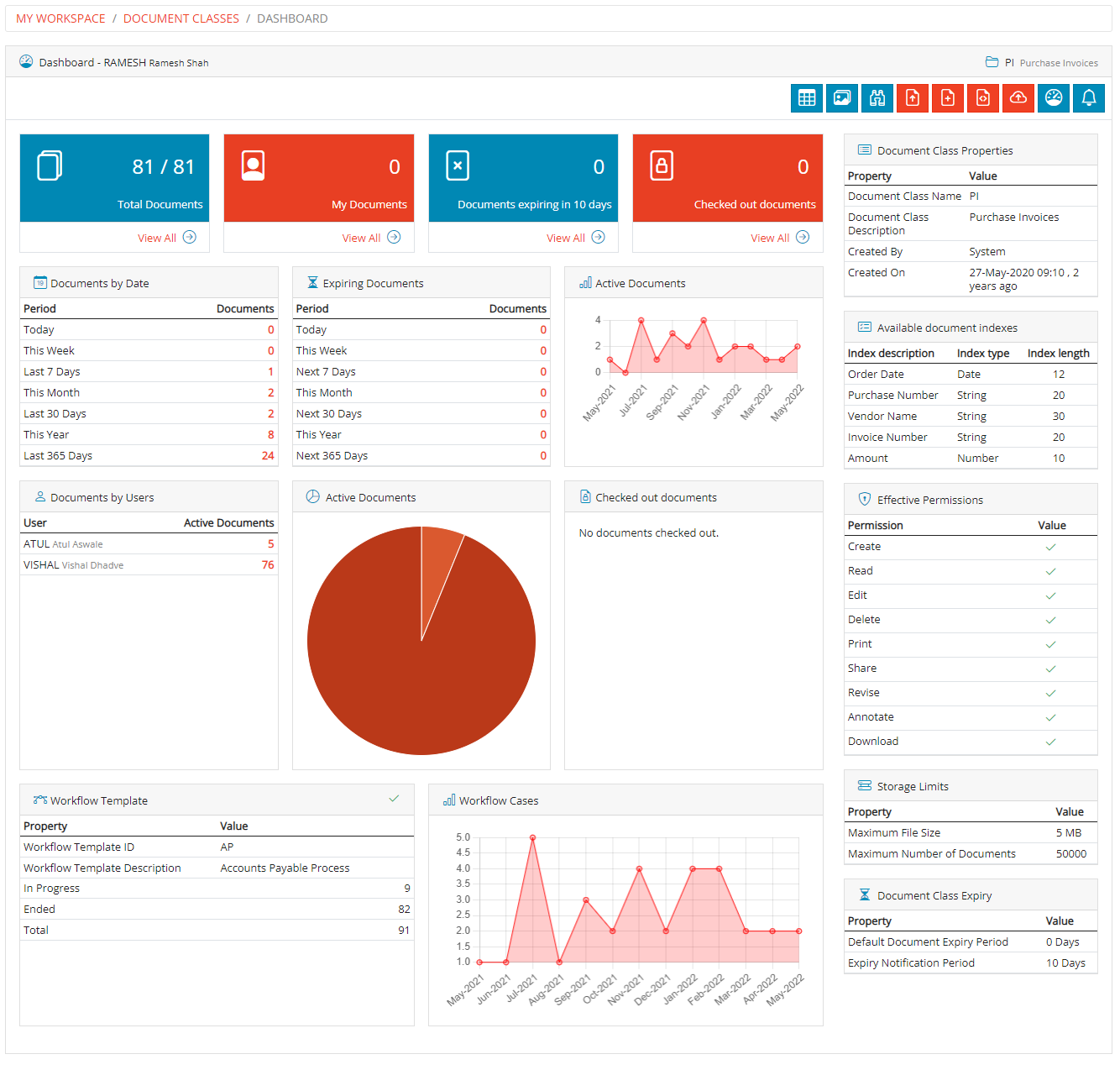
Task: Open the gallery/thumbnail view
Action: point(842,98)
